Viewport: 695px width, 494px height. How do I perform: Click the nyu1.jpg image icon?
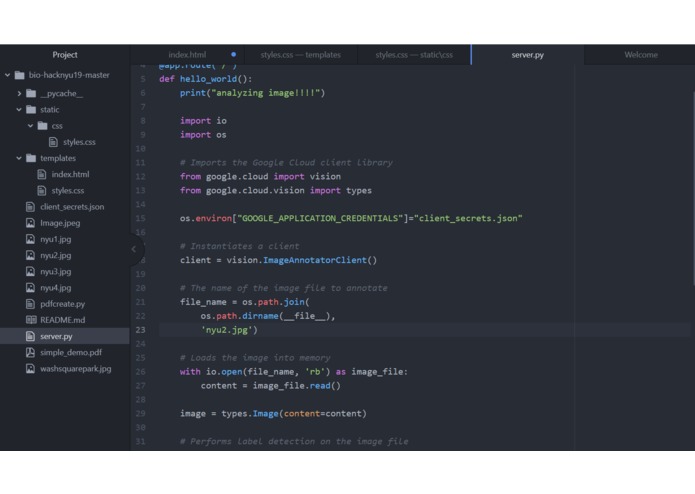30,239
